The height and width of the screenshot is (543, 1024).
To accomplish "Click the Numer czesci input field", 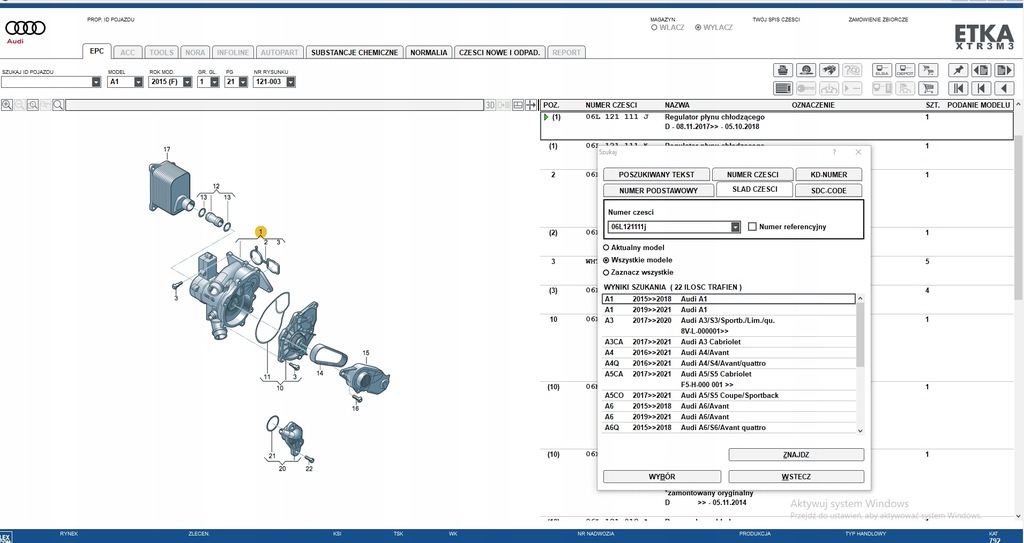I will click(x=669, y=227).
